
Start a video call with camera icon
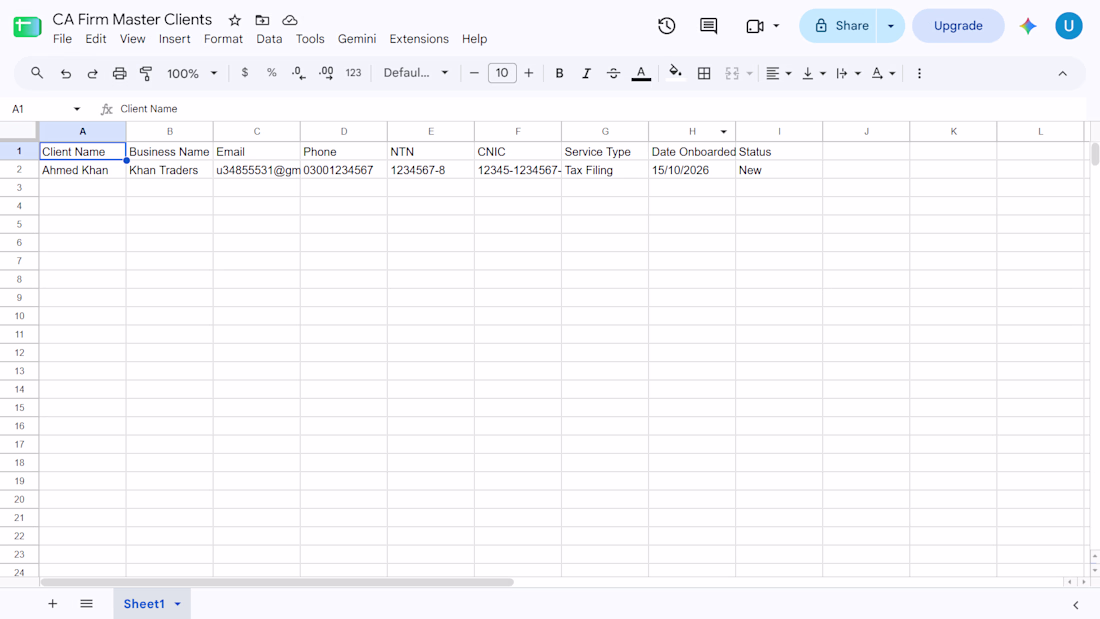click(755, 26)
